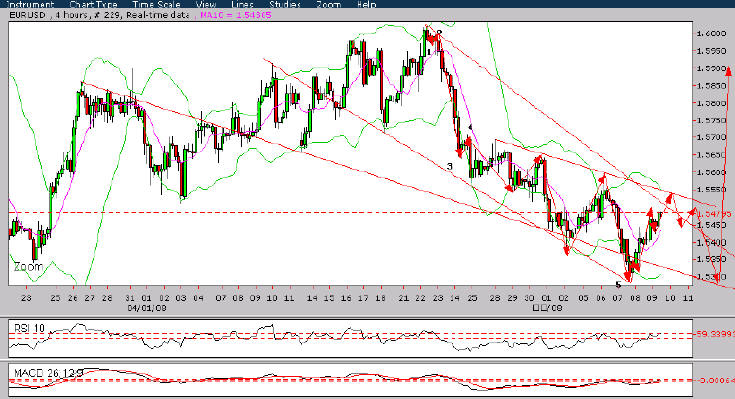This screenshot has width=735, height=399.
Task: Click the current price marker on price axis
Action: click(x=714, y=214)
